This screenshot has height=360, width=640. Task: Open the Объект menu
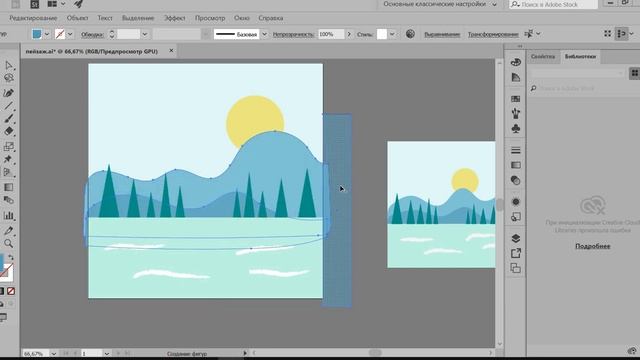(77, 18)
